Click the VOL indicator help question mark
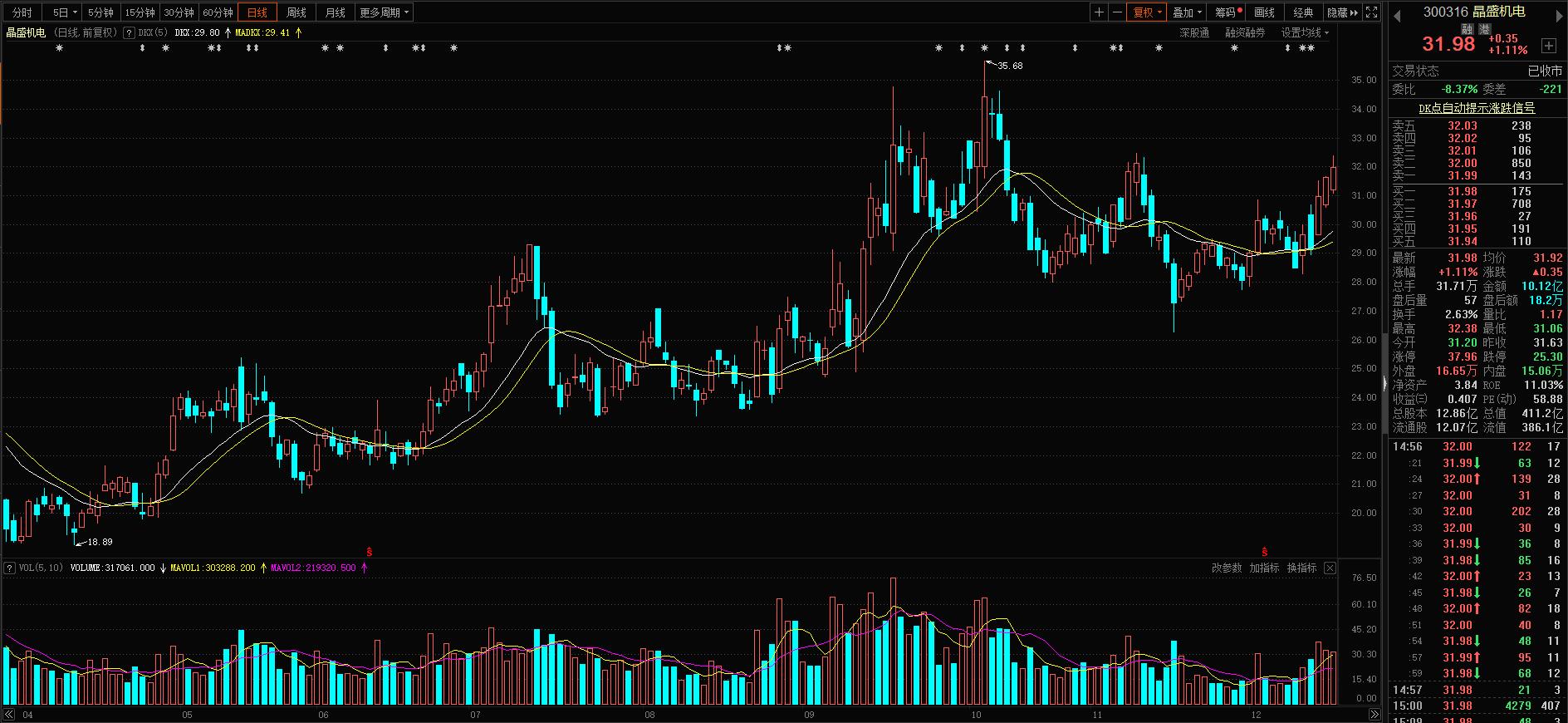 click(10, 568)
